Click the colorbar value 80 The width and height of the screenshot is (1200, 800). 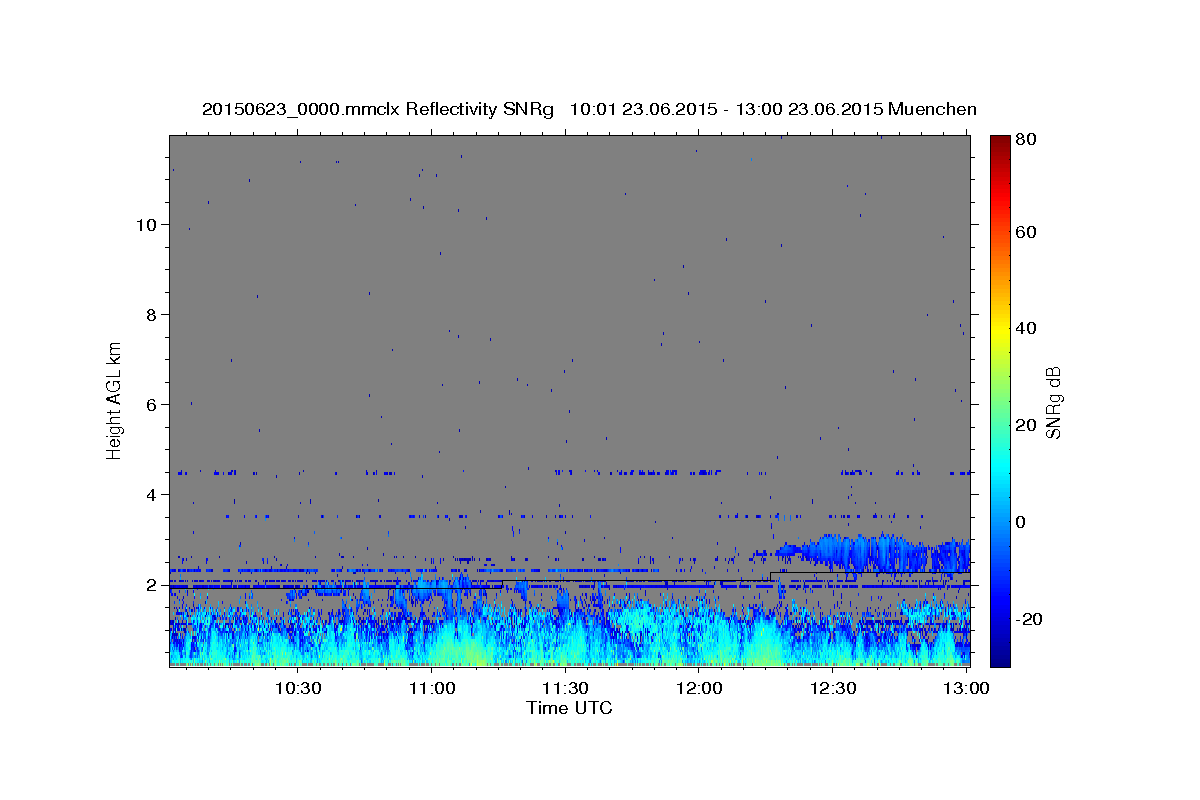click(1028, 139)
